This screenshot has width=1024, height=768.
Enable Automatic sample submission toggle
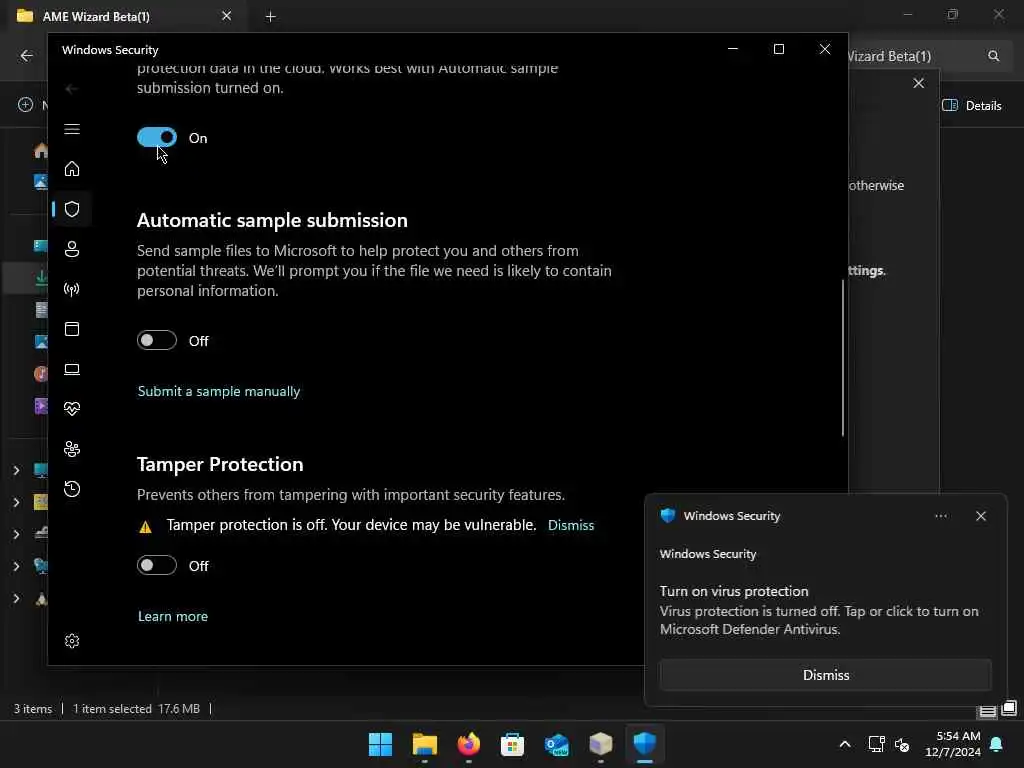(157, 340)
